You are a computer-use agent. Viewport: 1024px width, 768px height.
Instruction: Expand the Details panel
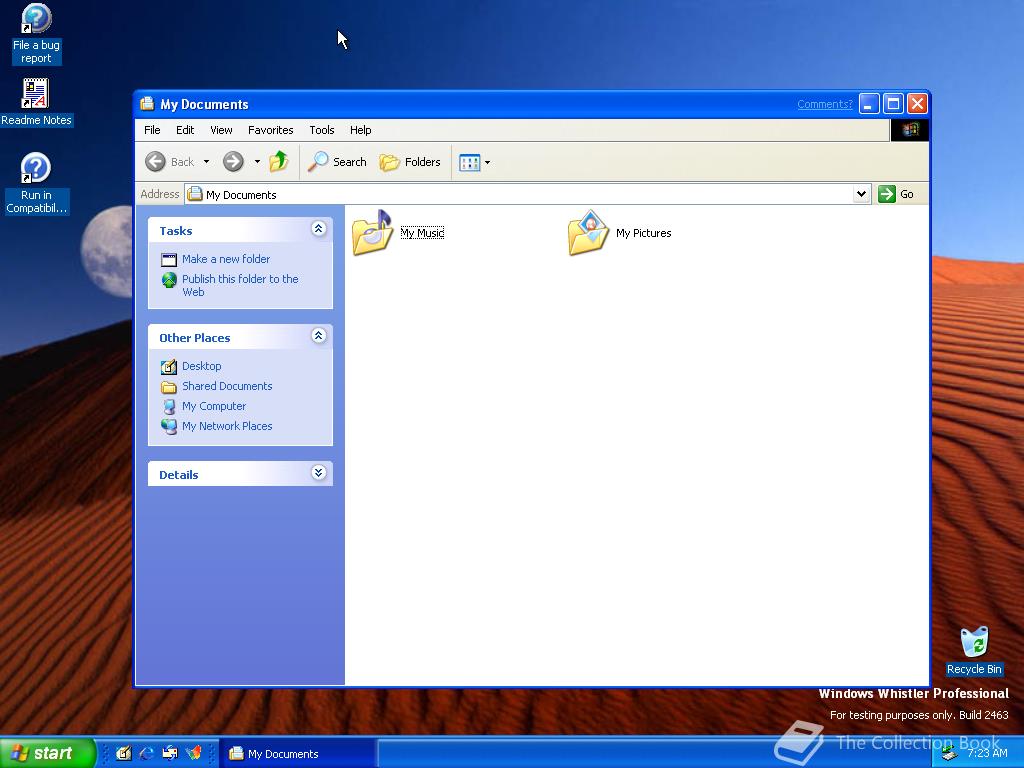pos(319,473)
